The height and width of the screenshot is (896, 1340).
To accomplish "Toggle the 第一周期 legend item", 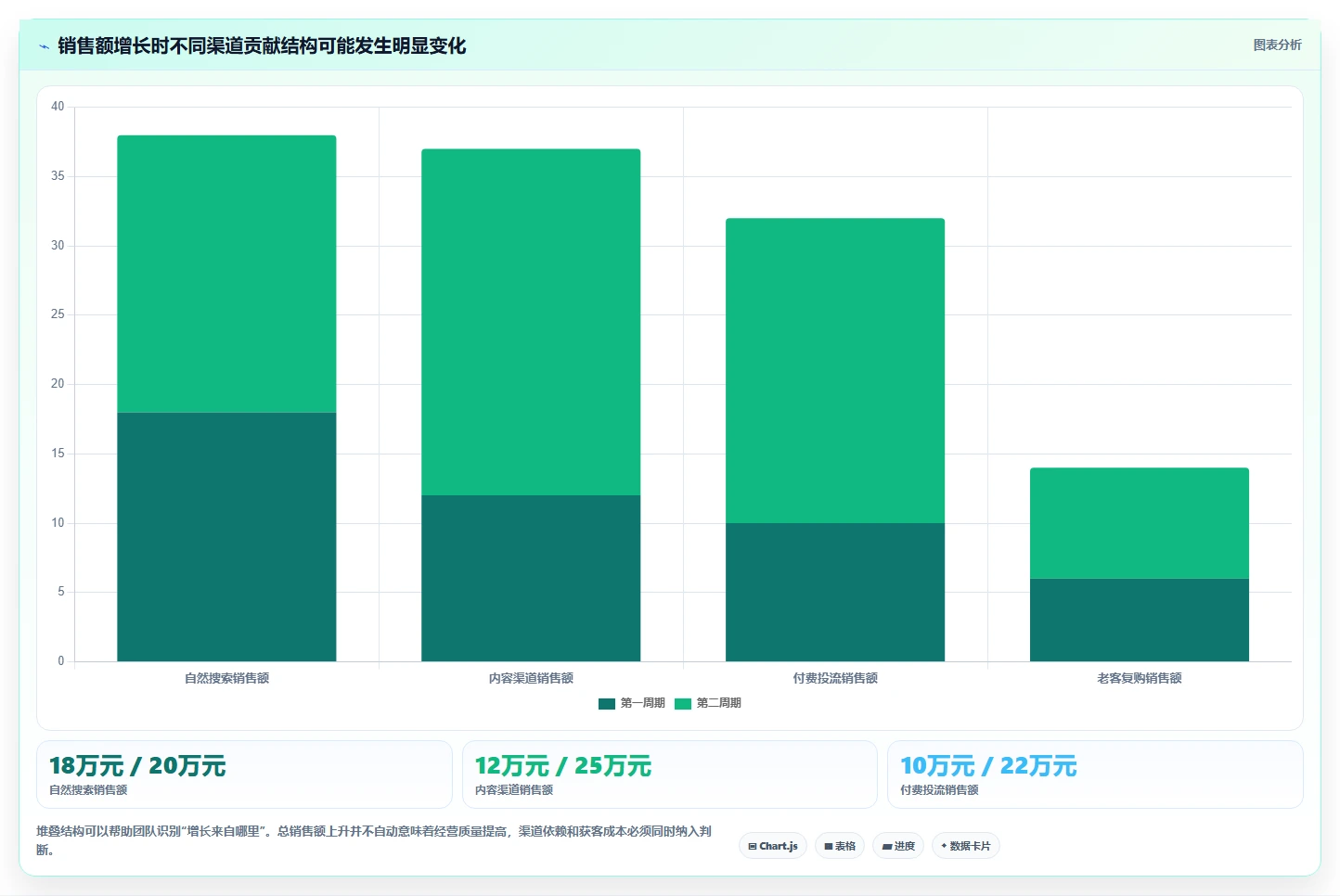I will [632, 703].
